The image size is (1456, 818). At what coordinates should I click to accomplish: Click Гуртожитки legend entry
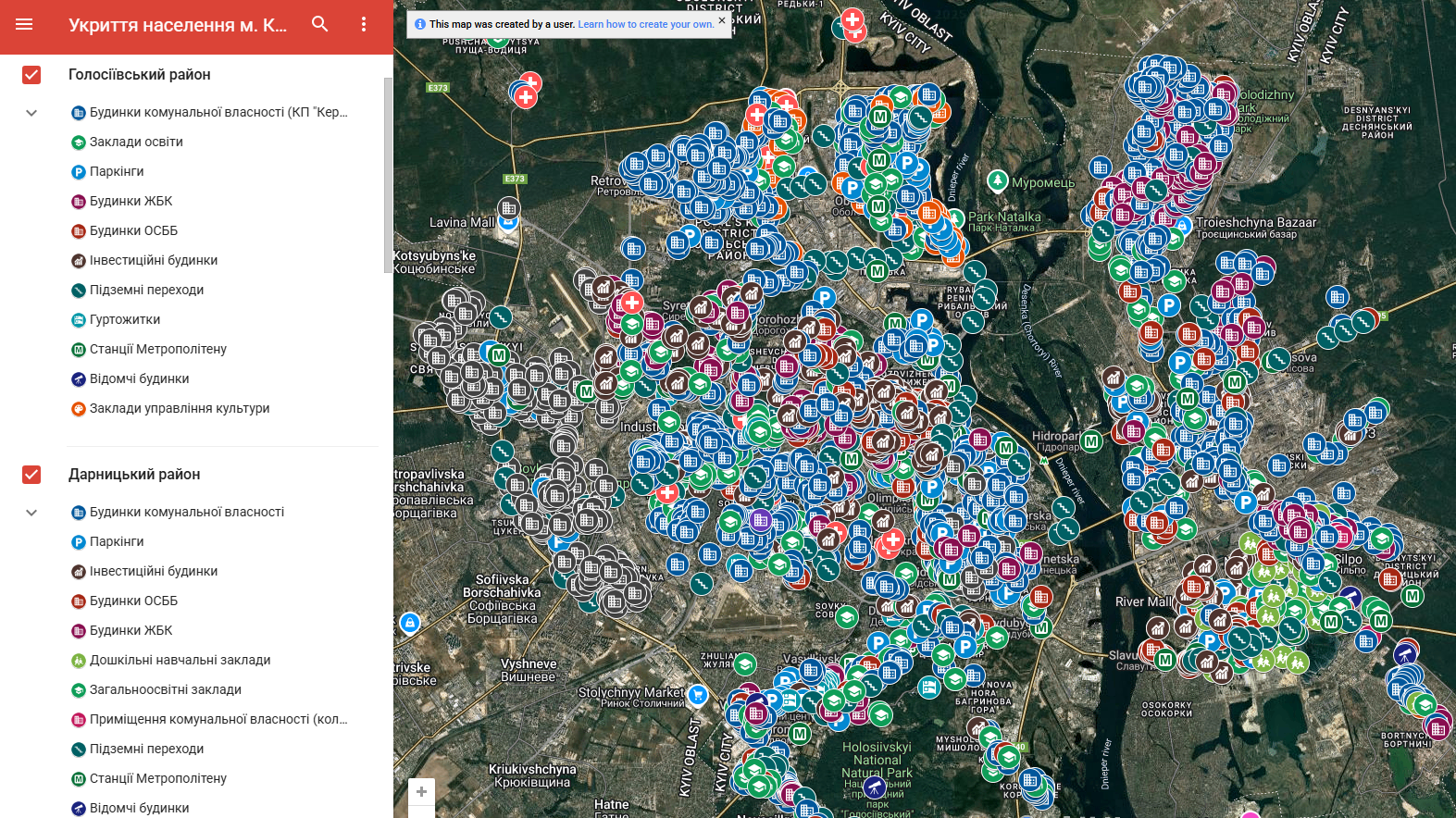(125, 319)
